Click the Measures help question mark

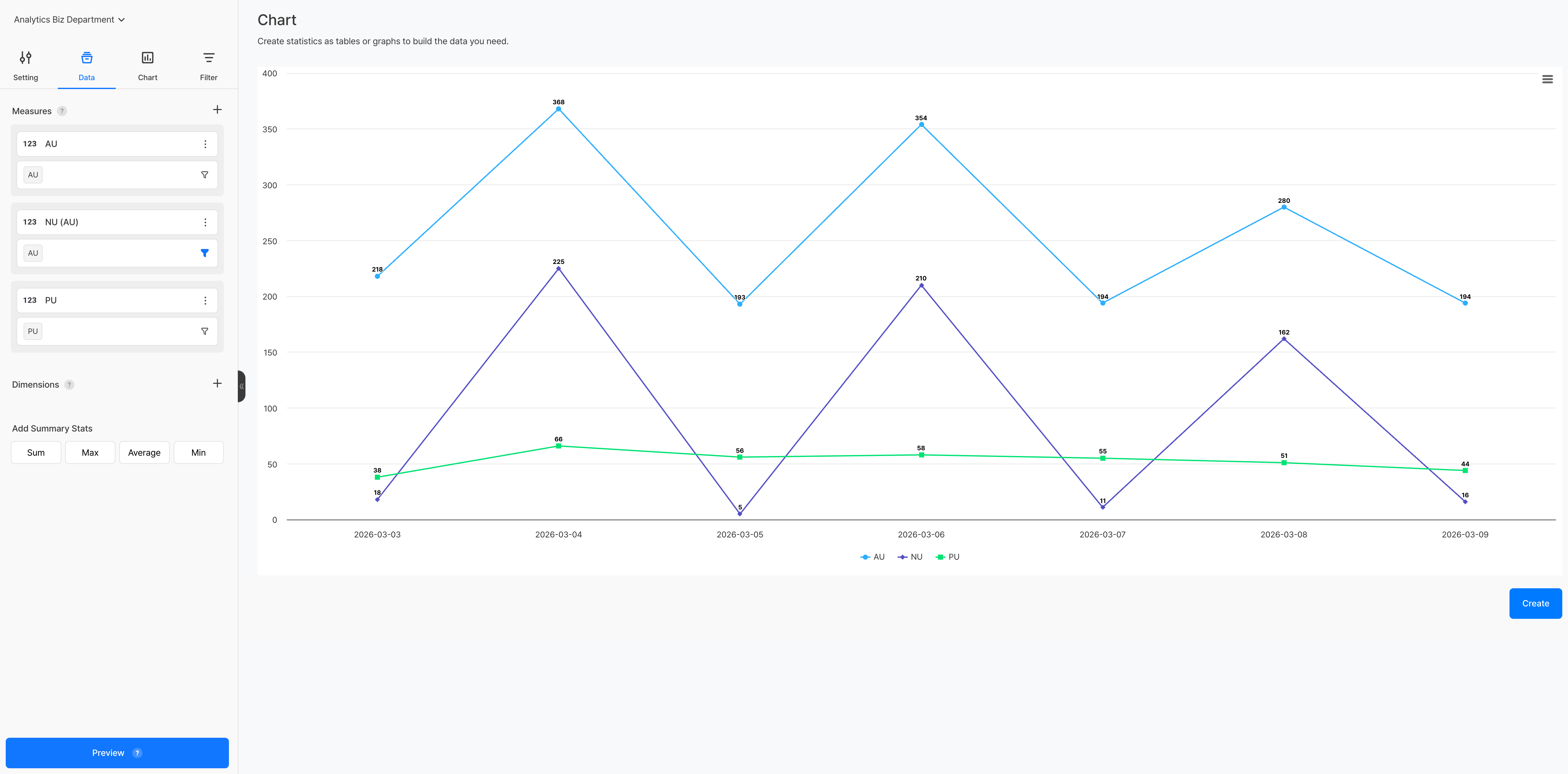62,111
